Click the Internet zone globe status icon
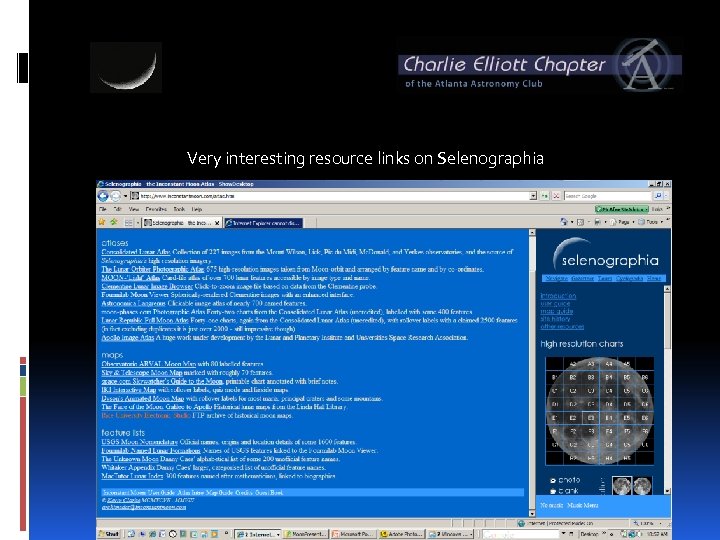Screen dimensions: 720x540 tap(521, 523)
